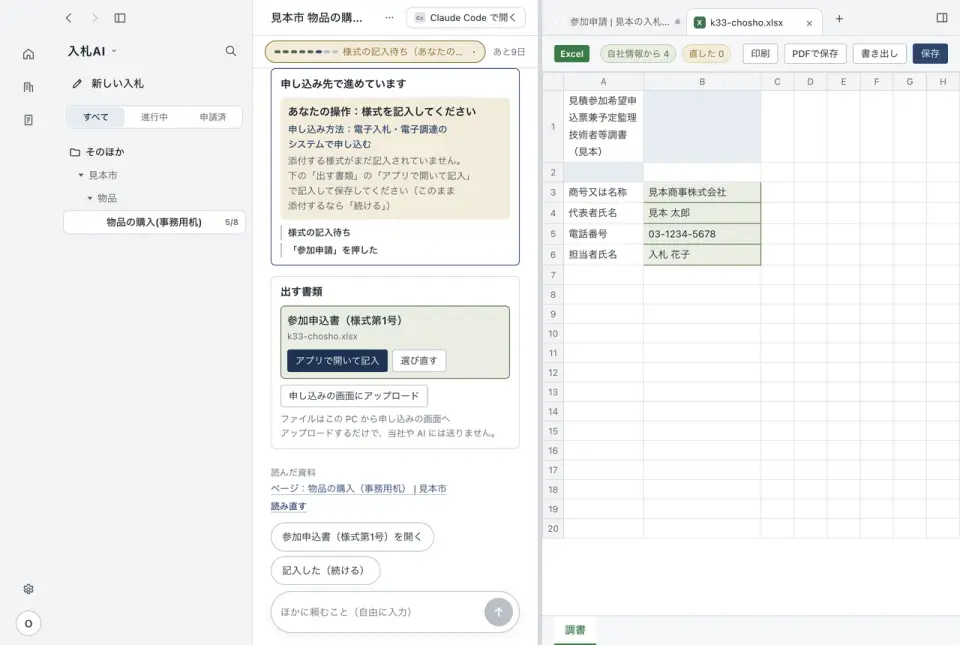Viewport: 960px width, 645px height.
Task: Open the 調書 sheet tab
Action: [575, 630]
